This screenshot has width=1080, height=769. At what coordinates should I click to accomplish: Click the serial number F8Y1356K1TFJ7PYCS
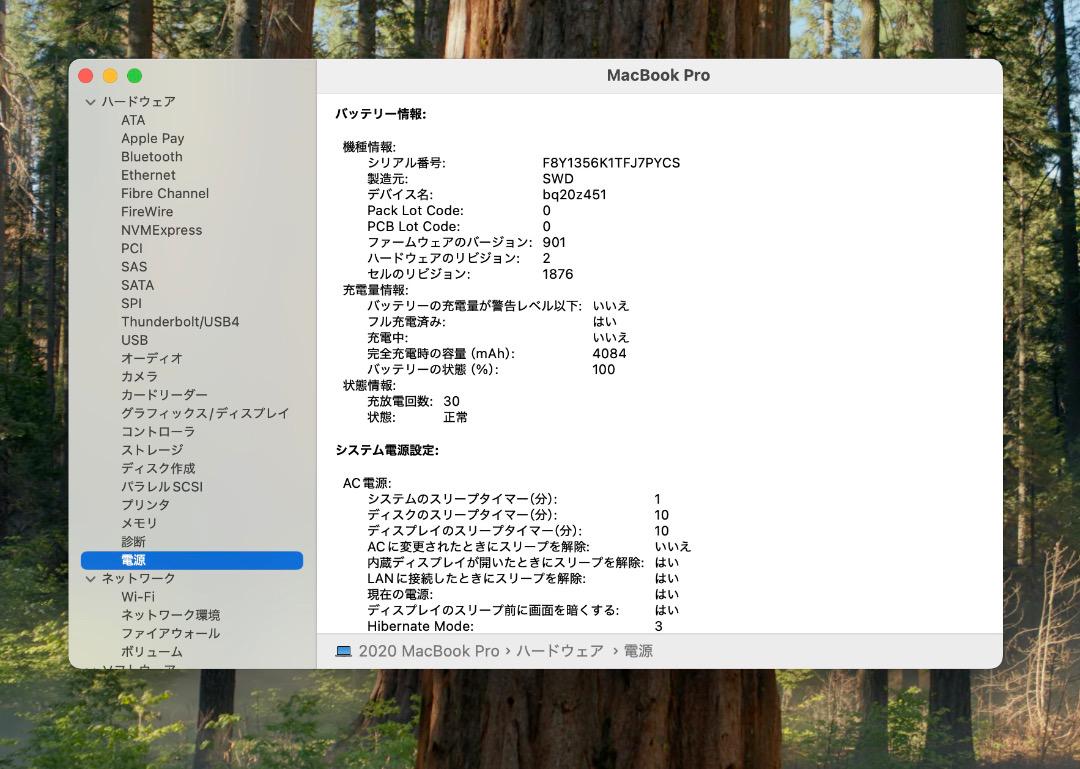coord(611,163)
